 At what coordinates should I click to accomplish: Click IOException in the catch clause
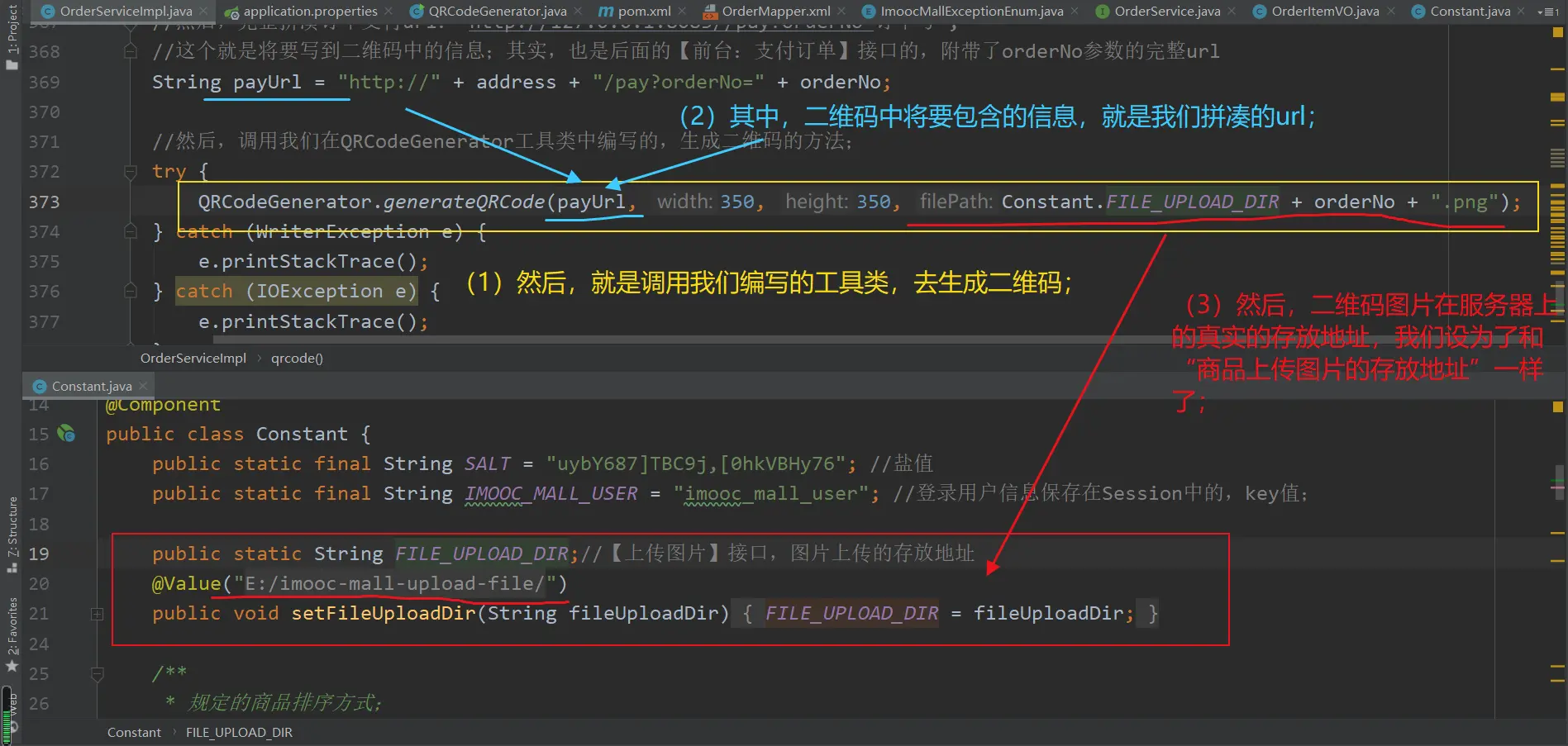(319, 291)
